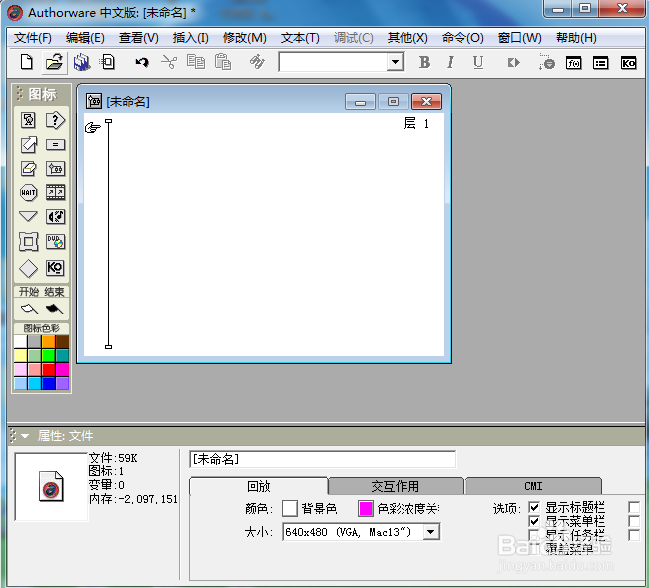This screenshot has height=588, width=649.
Task: Open the 窗口(W) menu
Action: click(519, 38)
